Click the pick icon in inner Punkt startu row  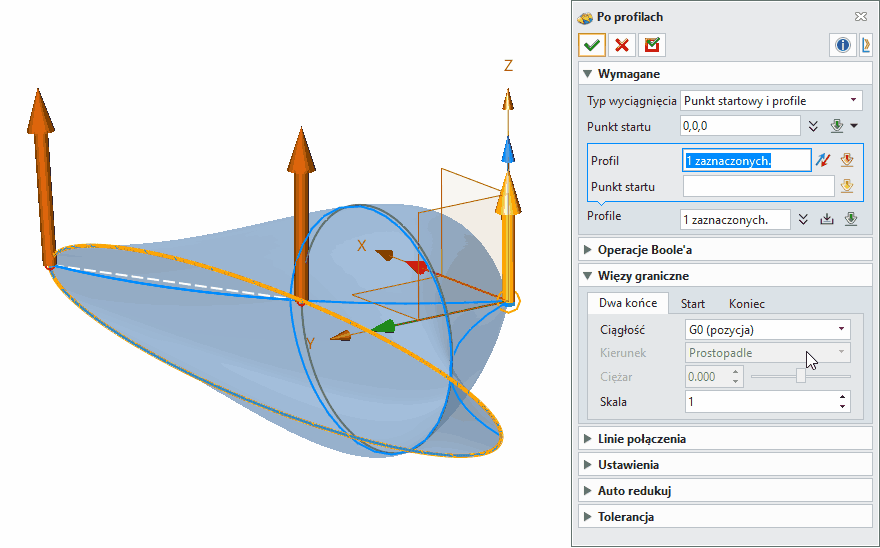(846, 186)
